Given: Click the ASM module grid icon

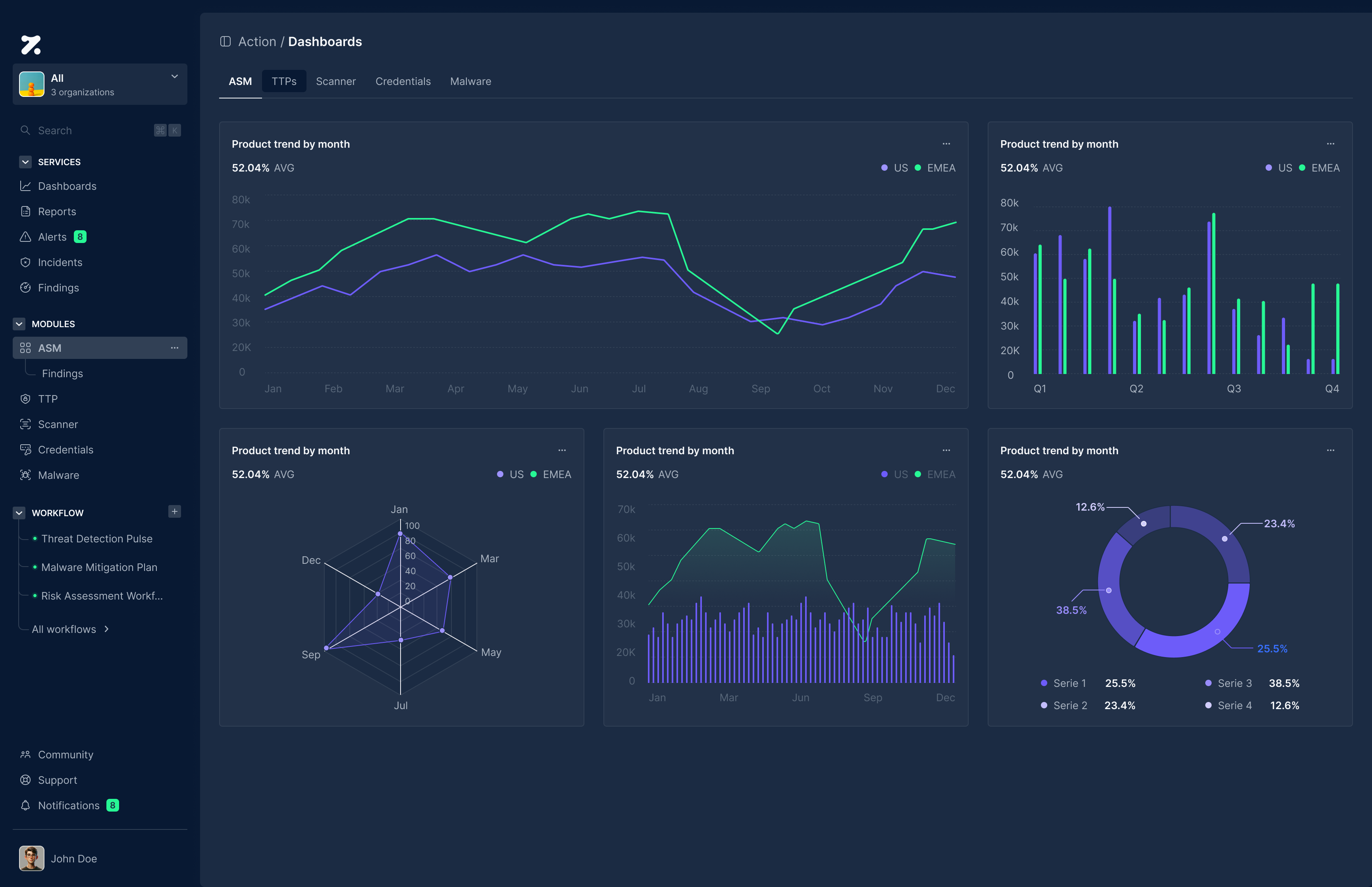Looking at the screenshot, I should 25,348.
